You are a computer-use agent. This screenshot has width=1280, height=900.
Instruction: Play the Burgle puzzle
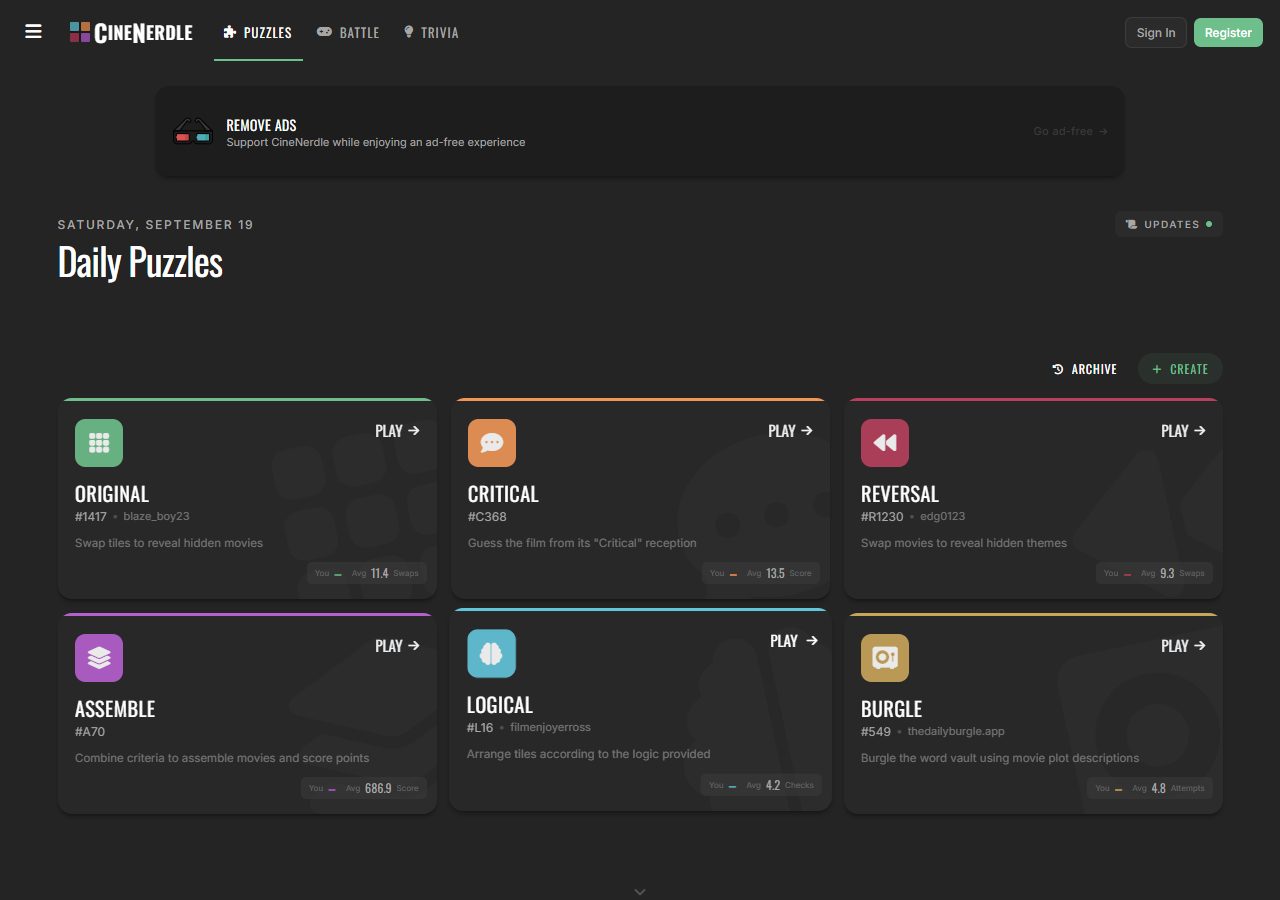tap(1184, 646)
